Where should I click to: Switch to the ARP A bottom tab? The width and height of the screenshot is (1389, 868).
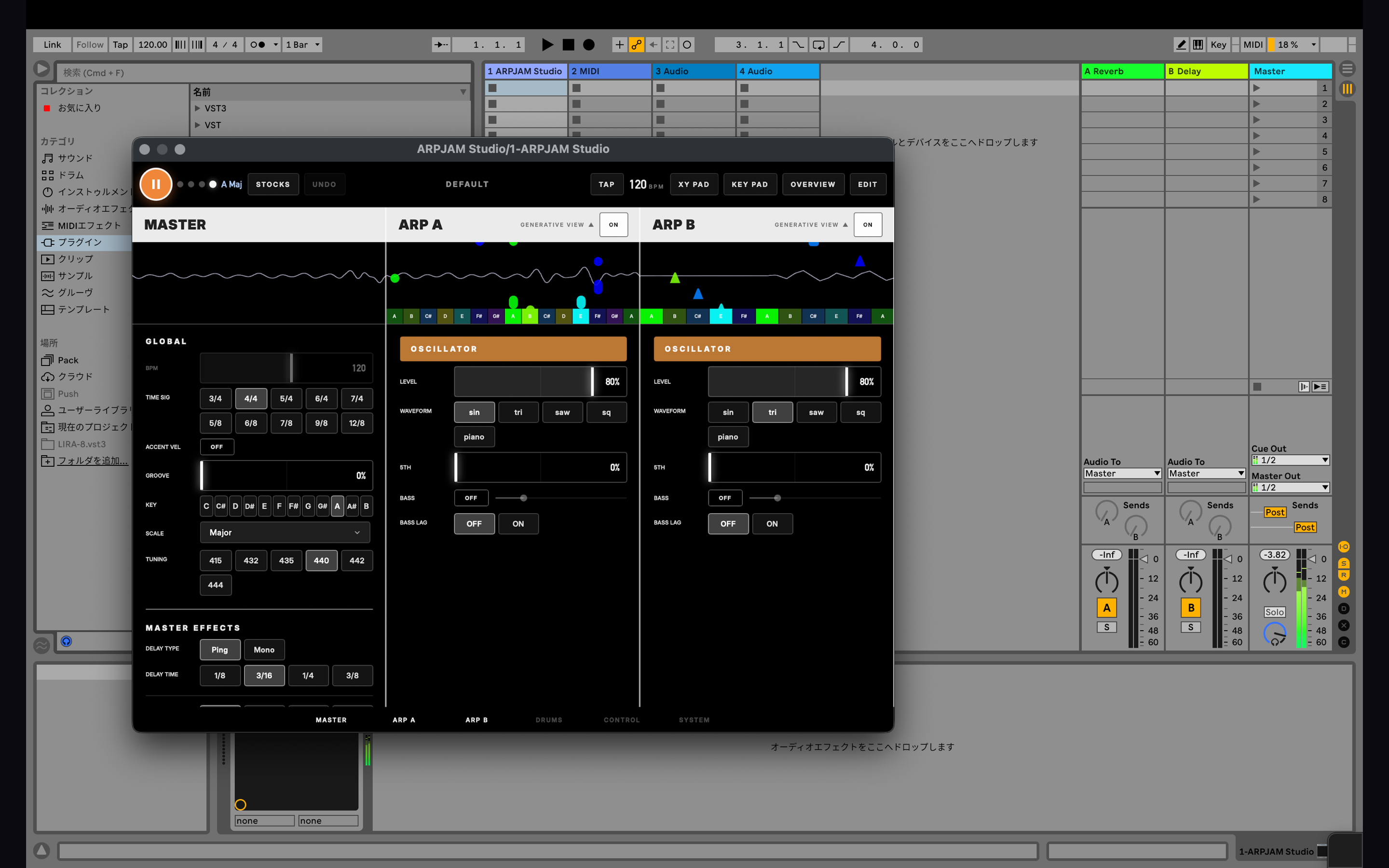(404, 720)
